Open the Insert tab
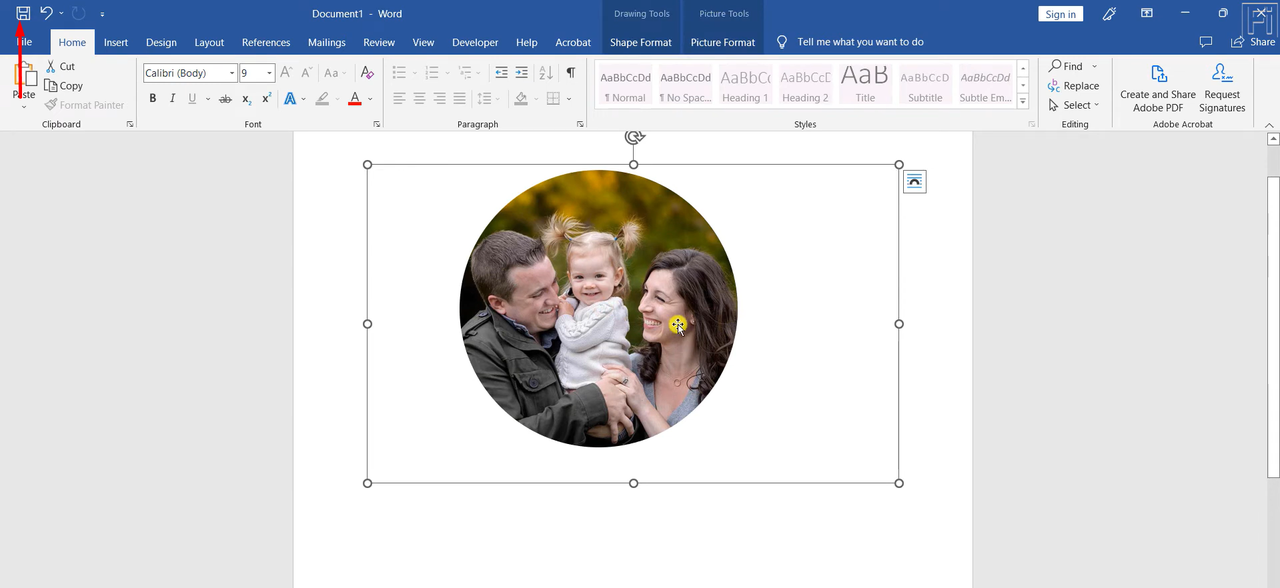Viewport: 1280px width, 588px height. 116,42
